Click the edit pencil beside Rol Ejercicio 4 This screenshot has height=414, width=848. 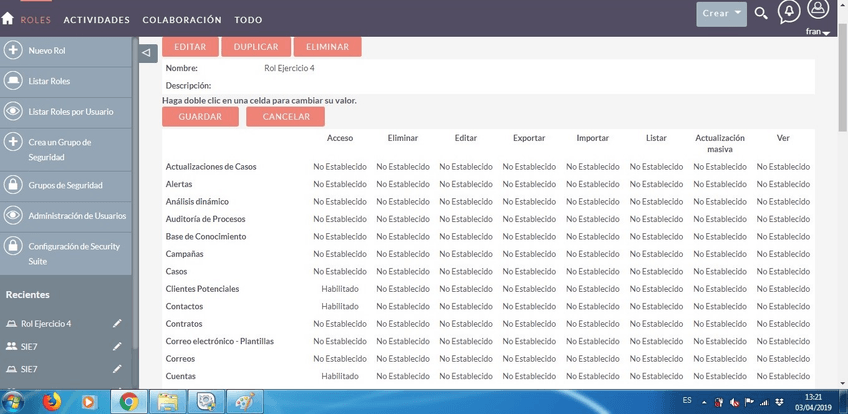pyautogui.click(x=117, y=324)
